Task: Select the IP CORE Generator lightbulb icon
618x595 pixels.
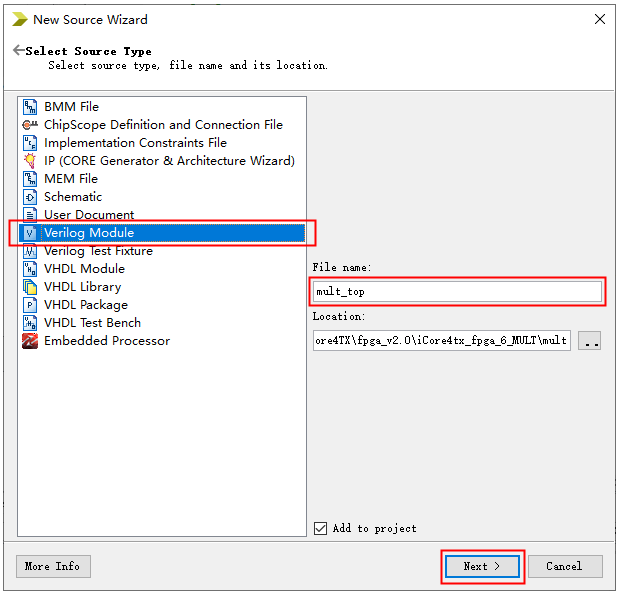Action: (x=30, y=161)
